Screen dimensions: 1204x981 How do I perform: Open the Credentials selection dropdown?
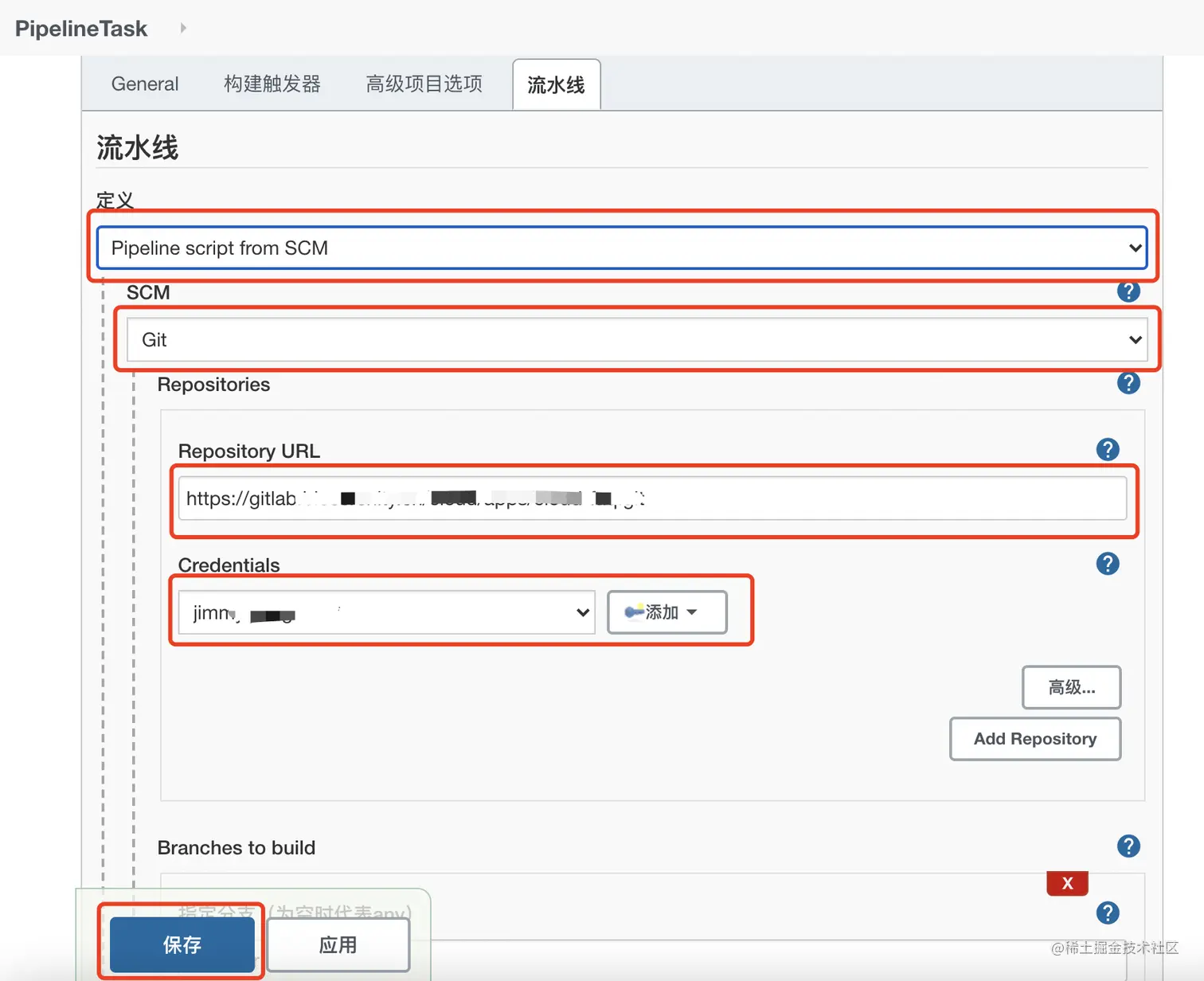click(x=386, y=612)
